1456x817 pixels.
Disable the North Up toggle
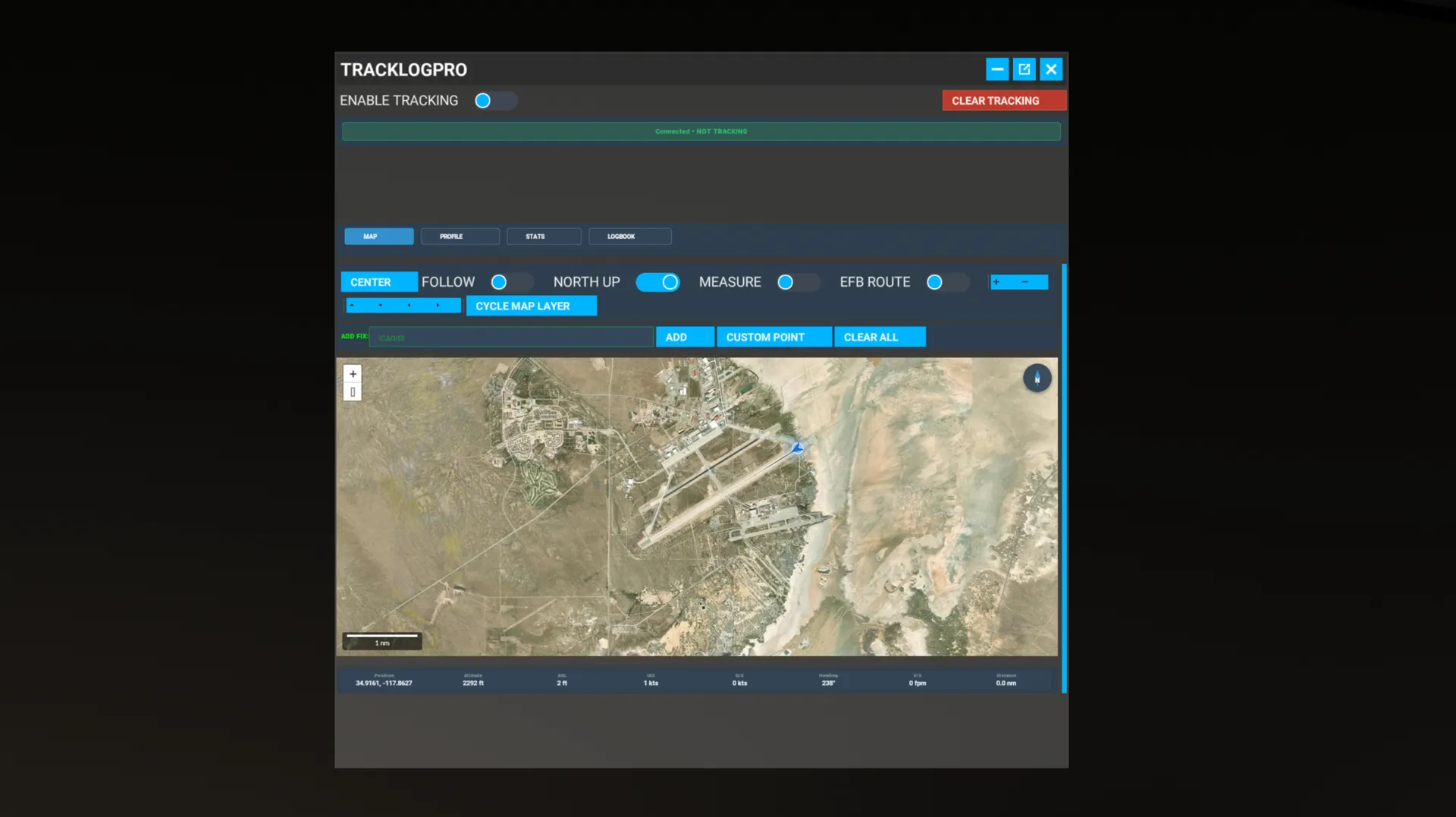(657, 282)
